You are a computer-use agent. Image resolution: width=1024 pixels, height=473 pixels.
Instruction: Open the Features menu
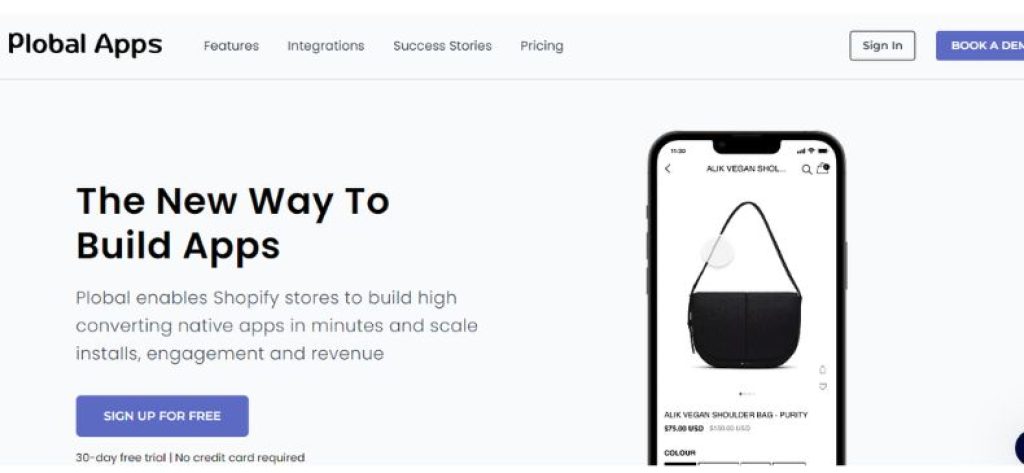[x=231, y=46]
